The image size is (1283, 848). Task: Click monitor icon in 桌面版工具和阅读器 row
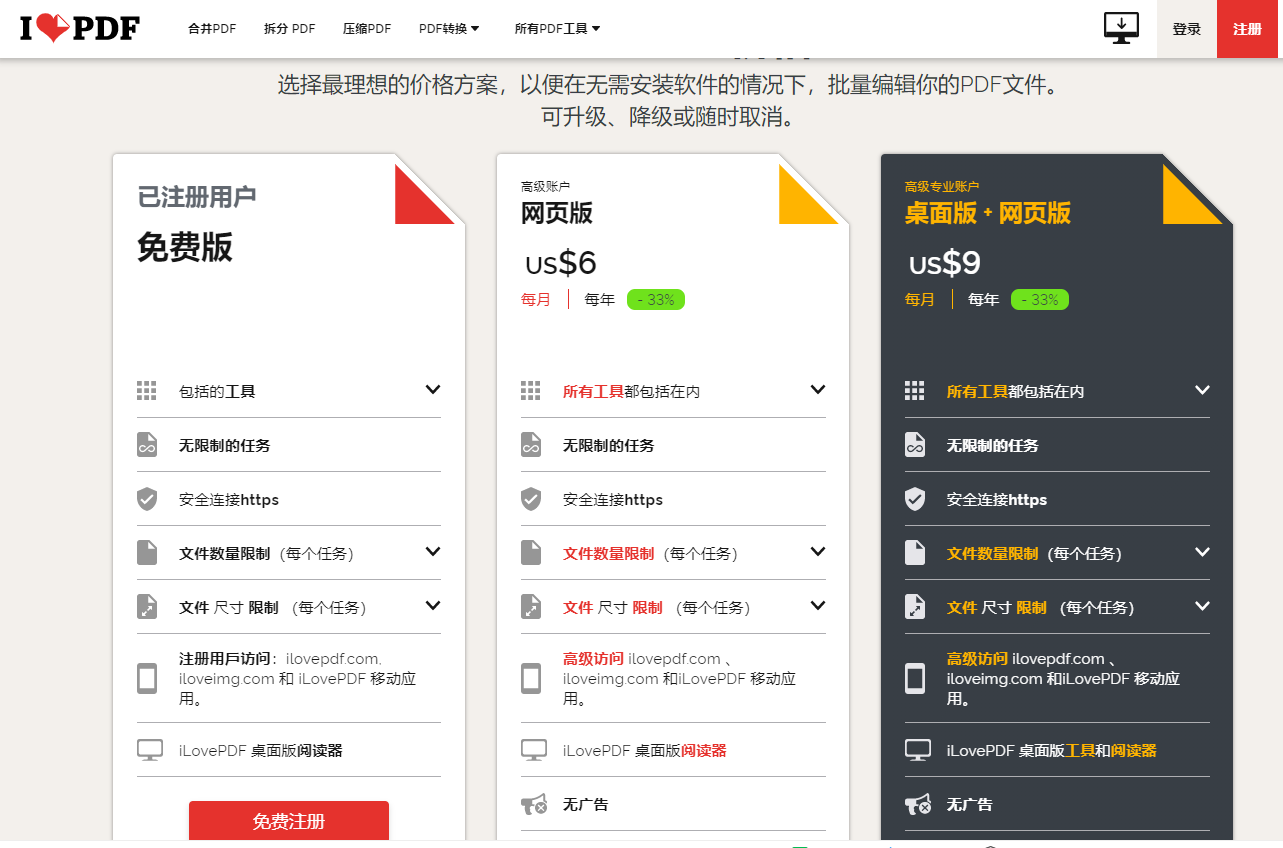917,750
